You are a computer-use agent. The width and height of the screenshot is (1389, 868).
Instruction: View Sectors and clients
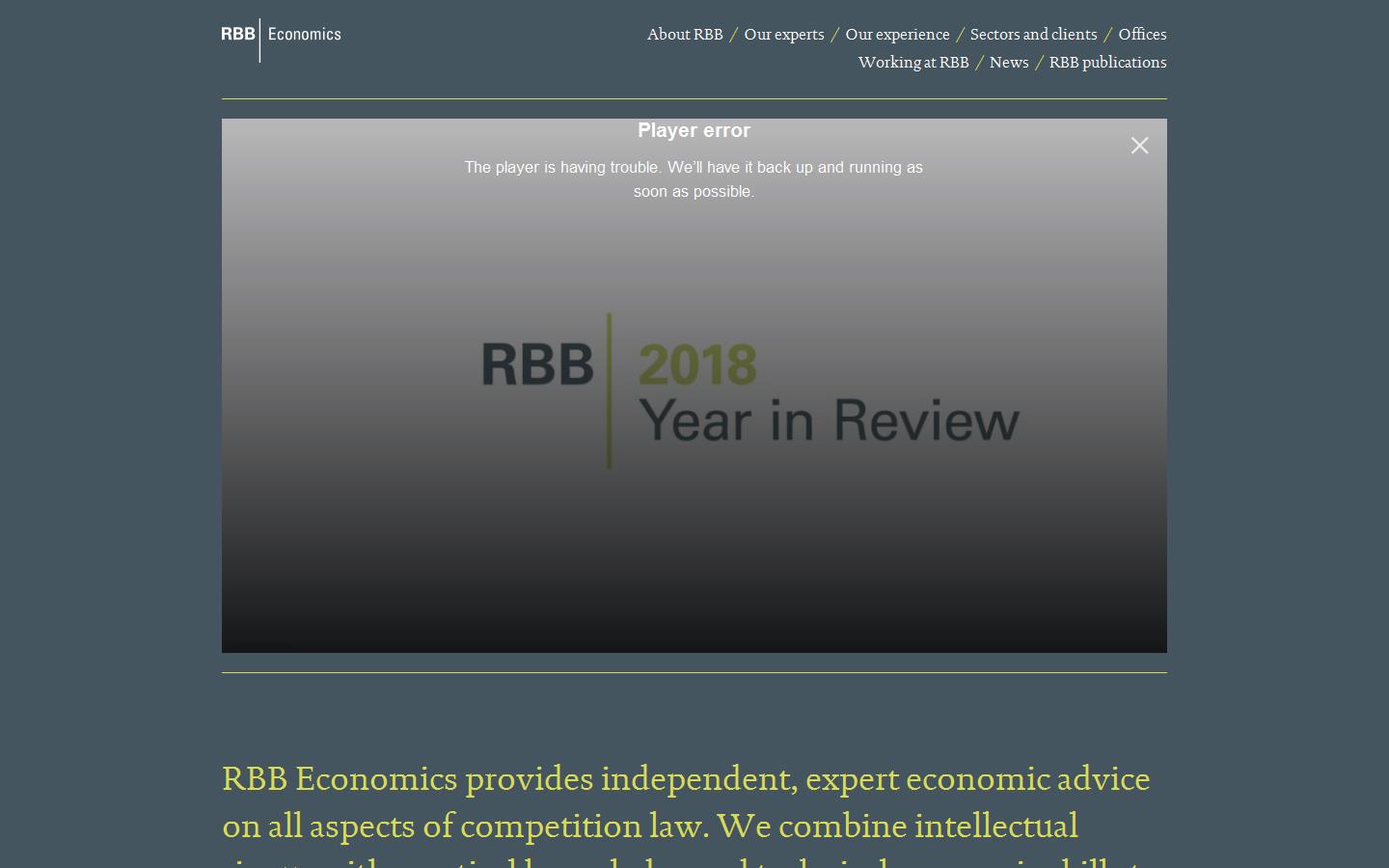pyautogui.click(x=1033, y=34)
